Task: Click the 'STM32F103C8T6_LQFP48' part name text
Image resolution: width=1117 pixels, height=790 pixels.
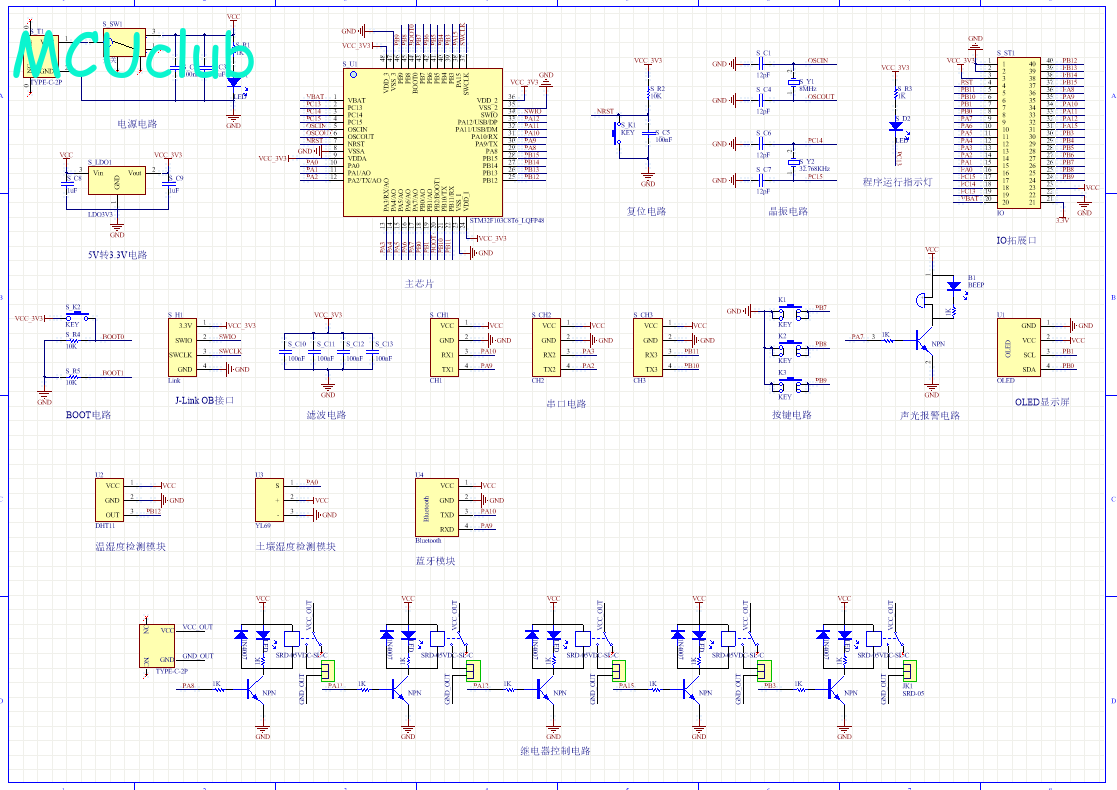Action: [x=506, y=221]
